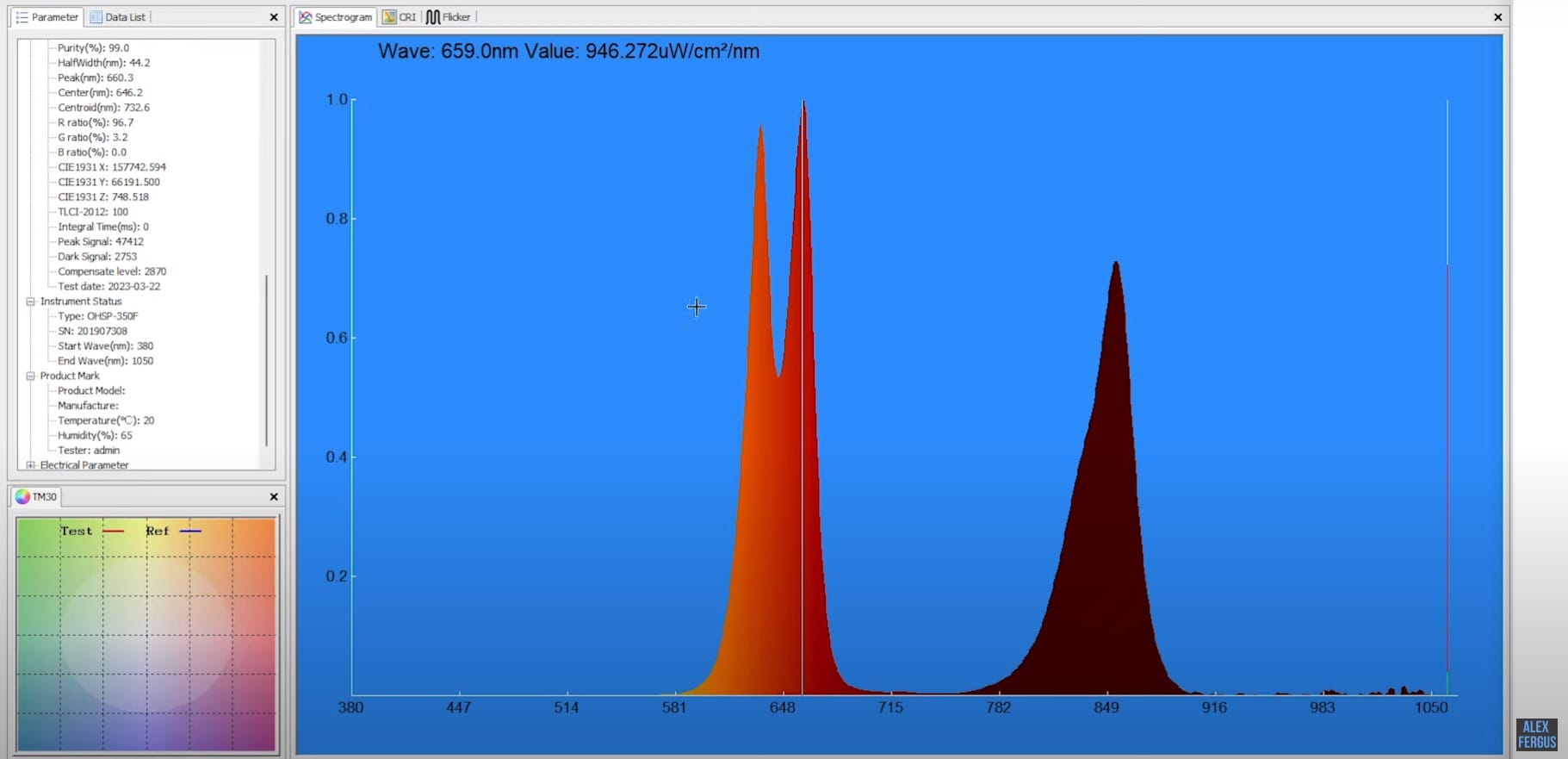Collapse the Product Mark tree node
The width and height of the screenshot is (1568, 759).
pyautogui.click(x=31, y=376)
